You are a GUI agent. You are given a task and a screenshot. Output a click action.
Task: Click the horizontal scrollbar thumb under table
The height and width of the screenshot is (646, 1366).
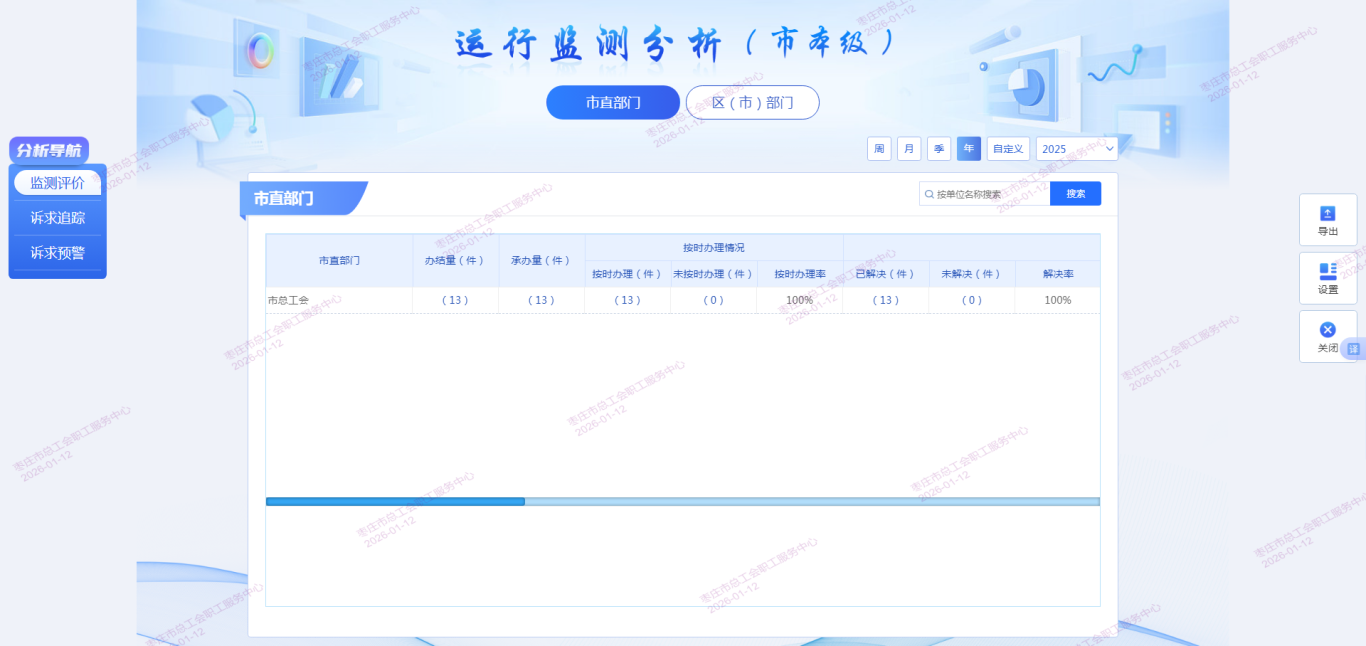395,502
